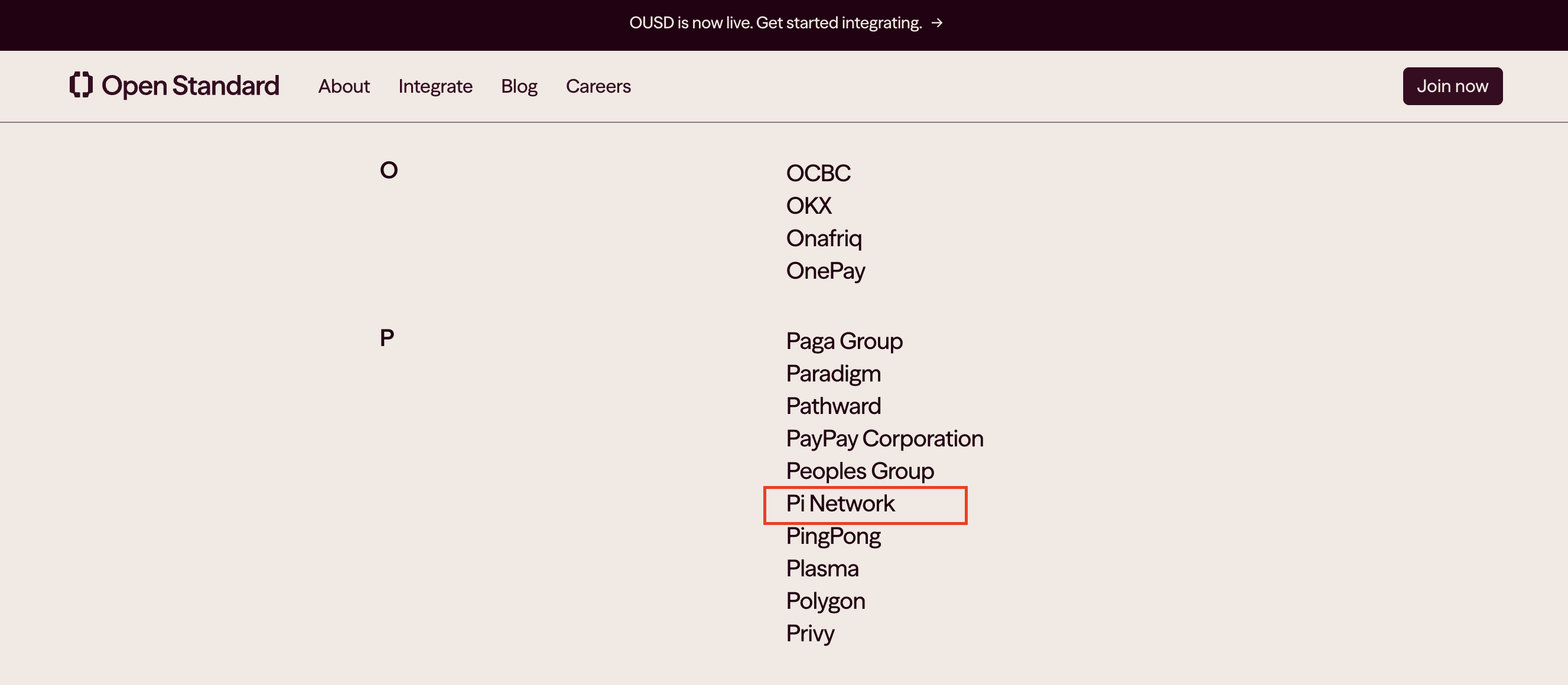Select Privy entry
This screenshot has height=685, width=1568.
point(810,634)
